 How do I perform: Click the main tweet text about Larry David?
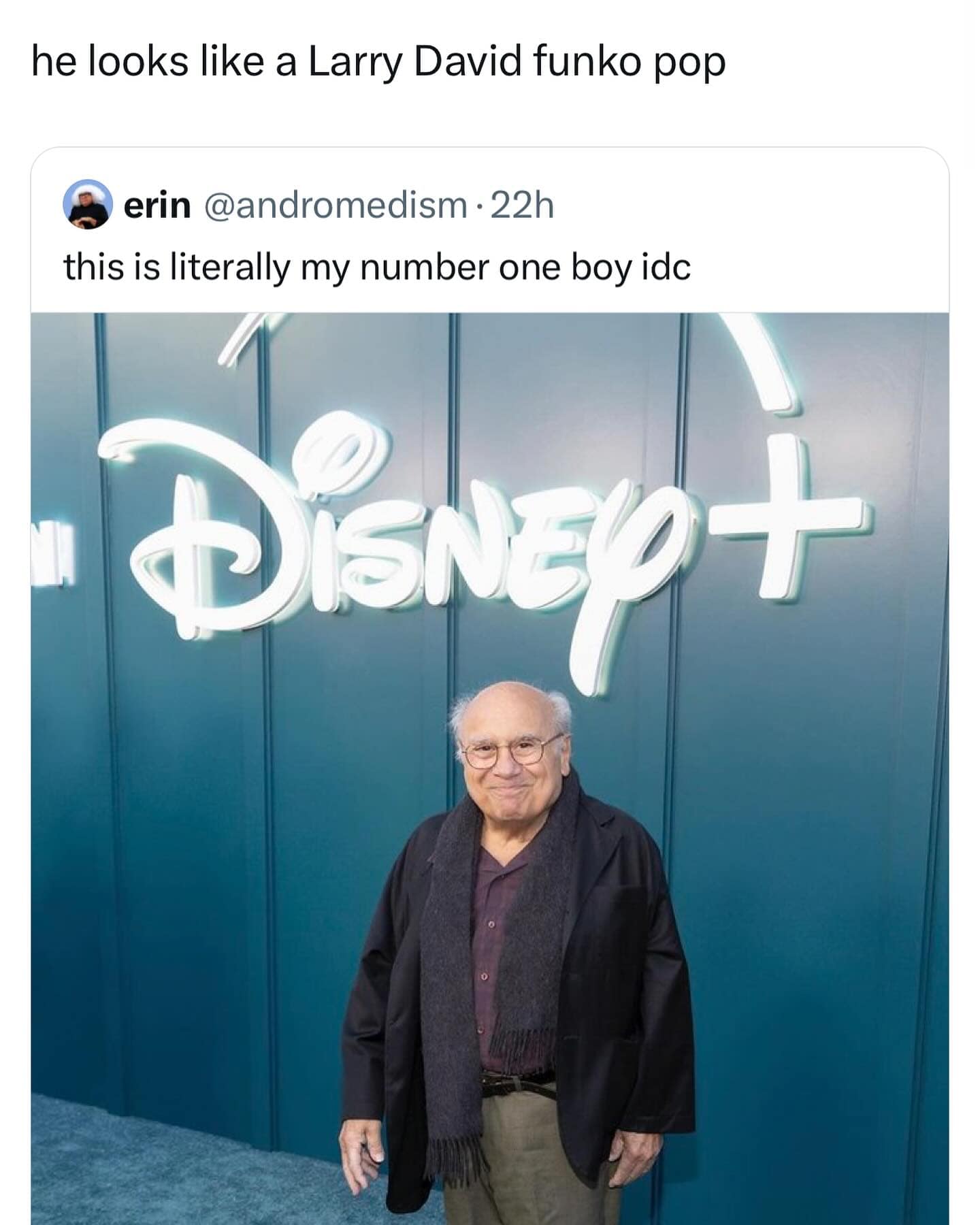click(x=378, y=63)
